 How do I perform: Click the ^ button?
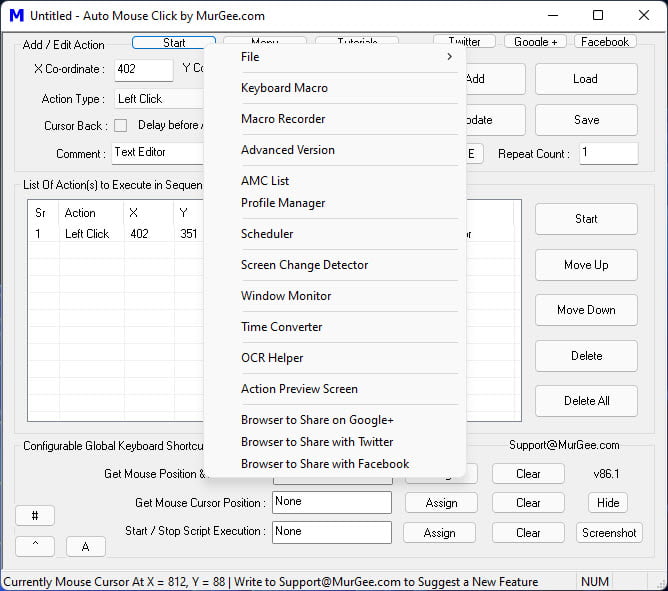[35, 546]
